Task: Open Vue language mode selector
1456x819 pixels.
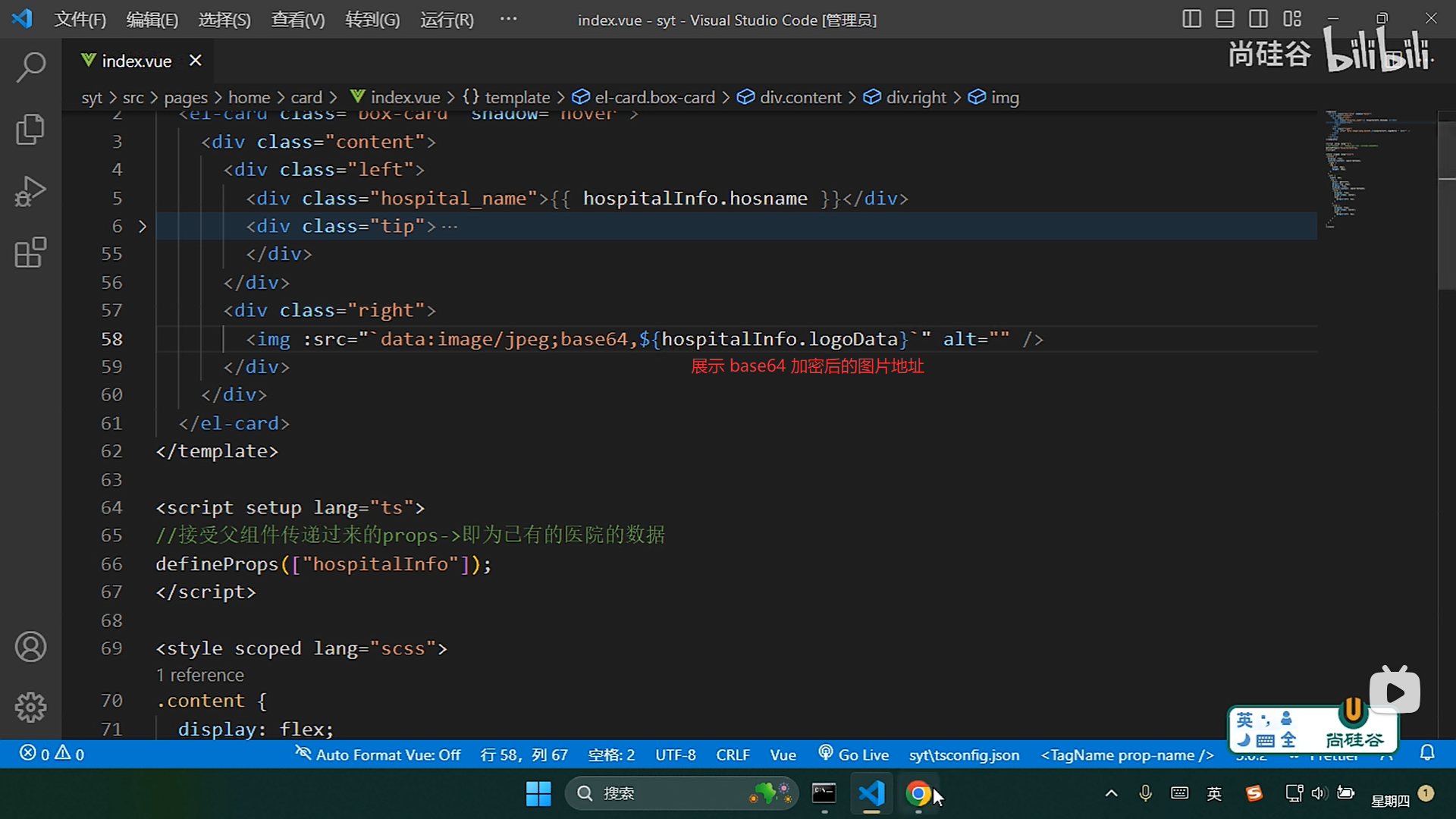Action: point(783,755)
